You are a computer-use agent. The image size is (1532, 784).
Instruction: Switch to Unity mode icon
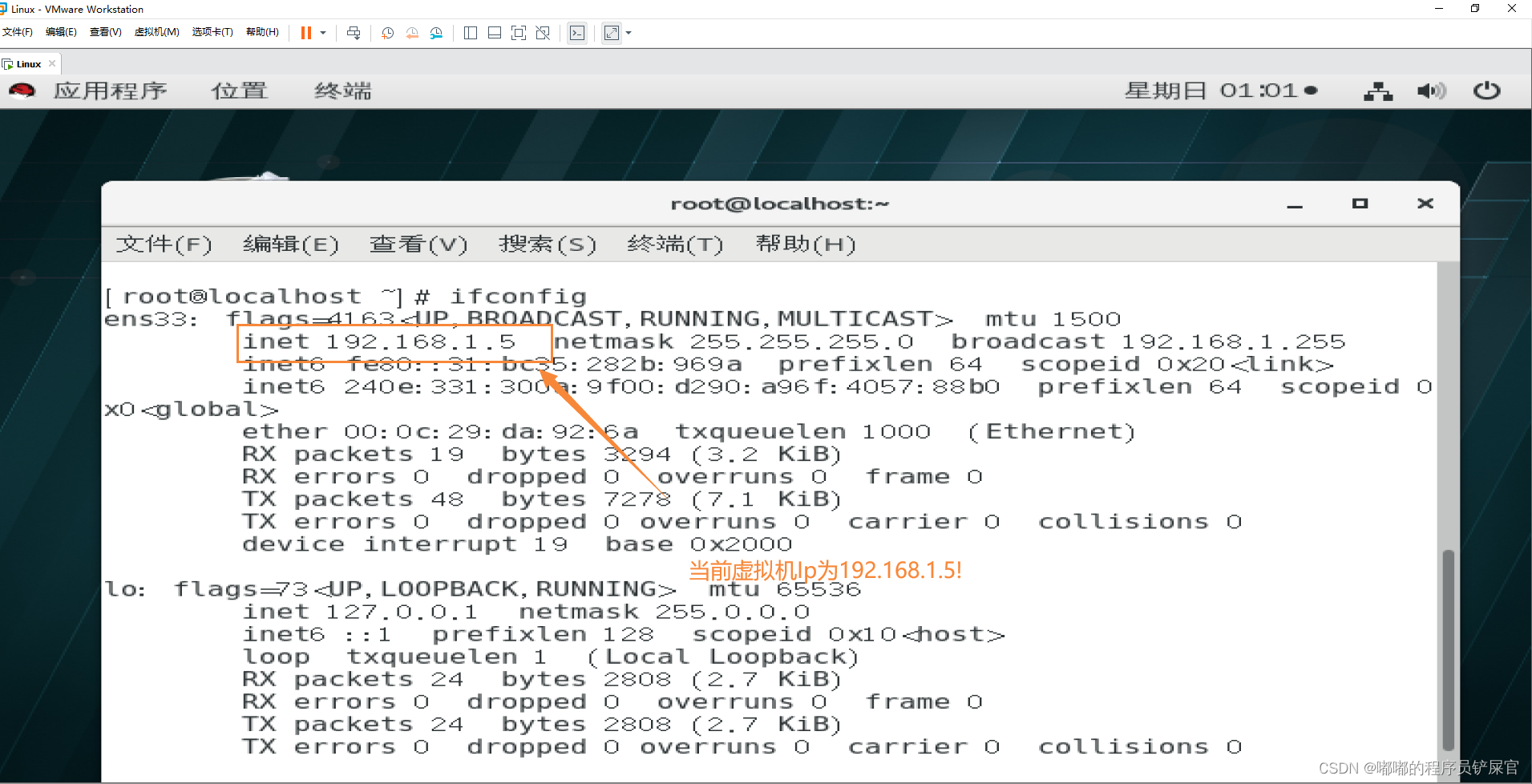(x=543, y=33)
